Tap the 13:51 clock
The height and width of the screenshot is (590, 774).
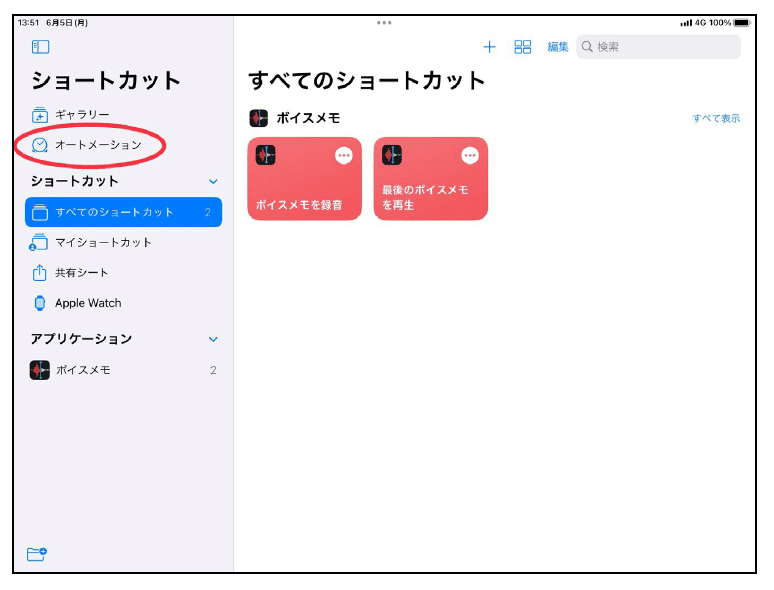click(x=28, y=23)
